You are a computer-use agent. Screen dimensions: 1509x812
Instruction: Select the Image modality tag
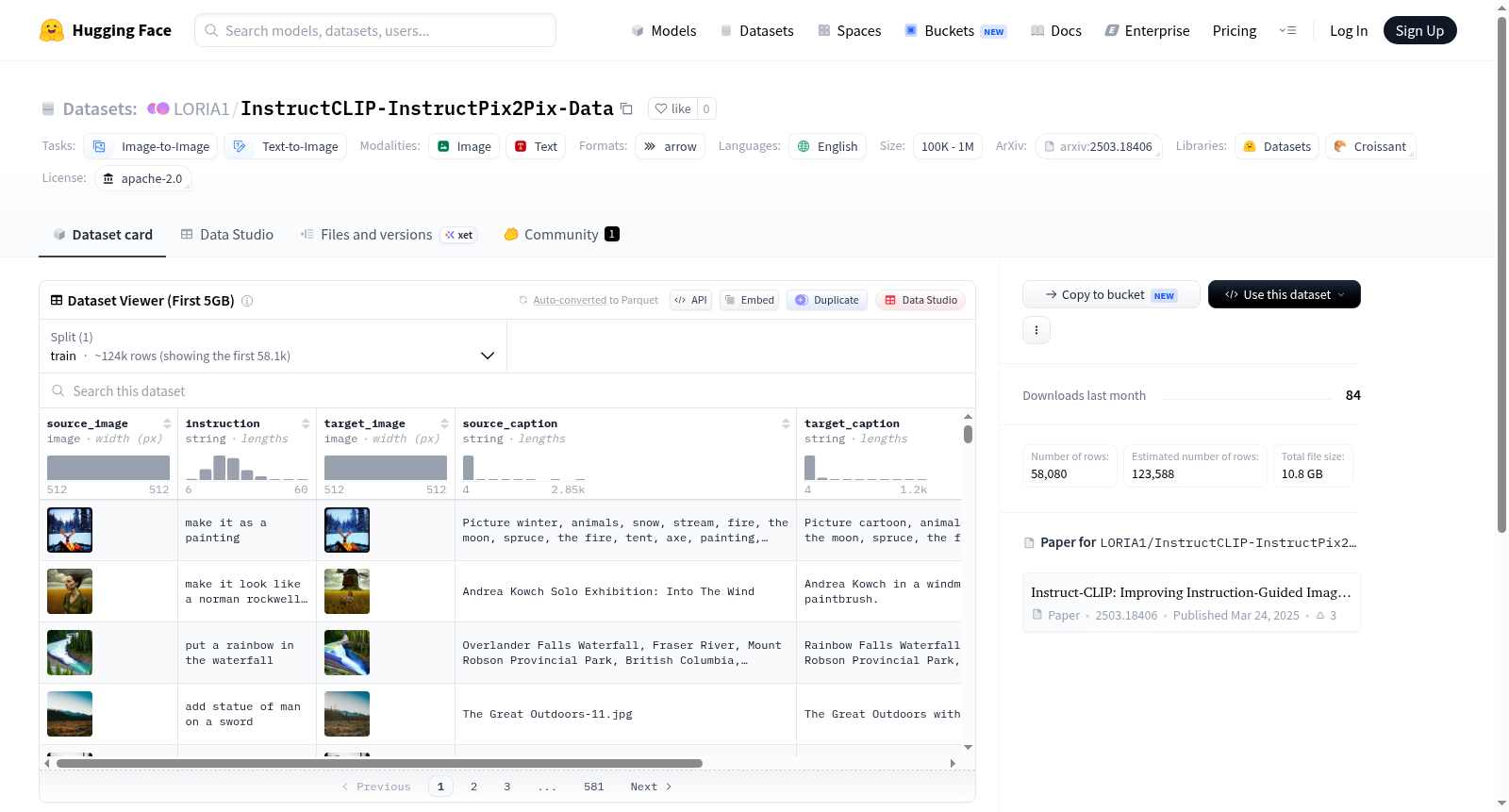pyautogui.click(x=464, y=146)
